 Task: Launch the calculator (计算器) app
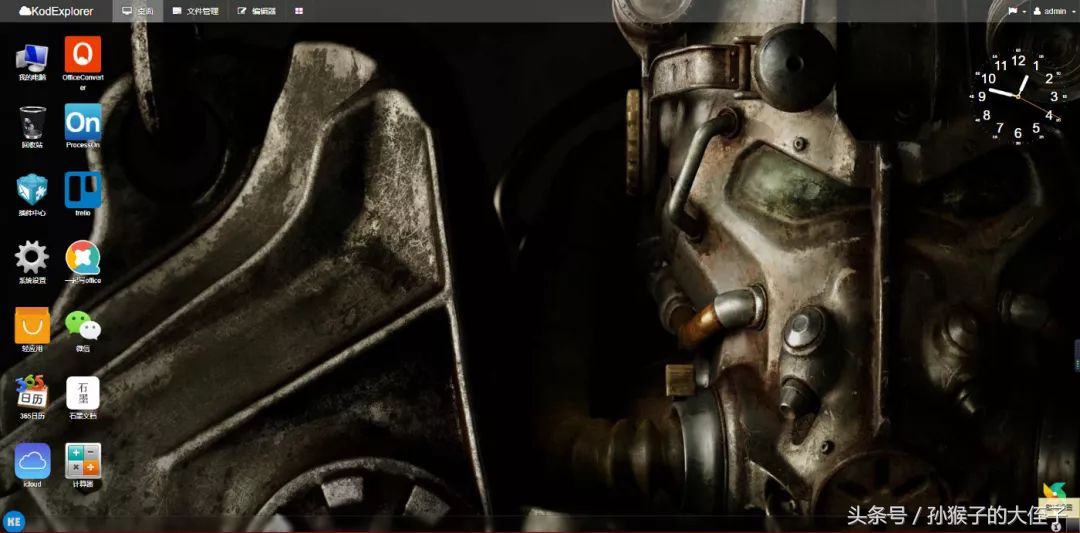83,461
